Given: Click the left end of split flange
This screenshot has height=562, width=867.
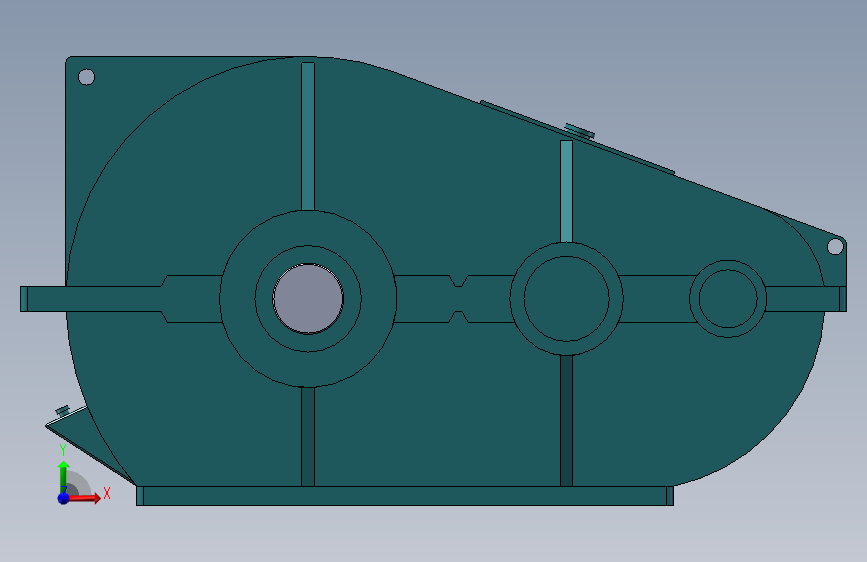Looking at the screenshot, I should point(24,299).
